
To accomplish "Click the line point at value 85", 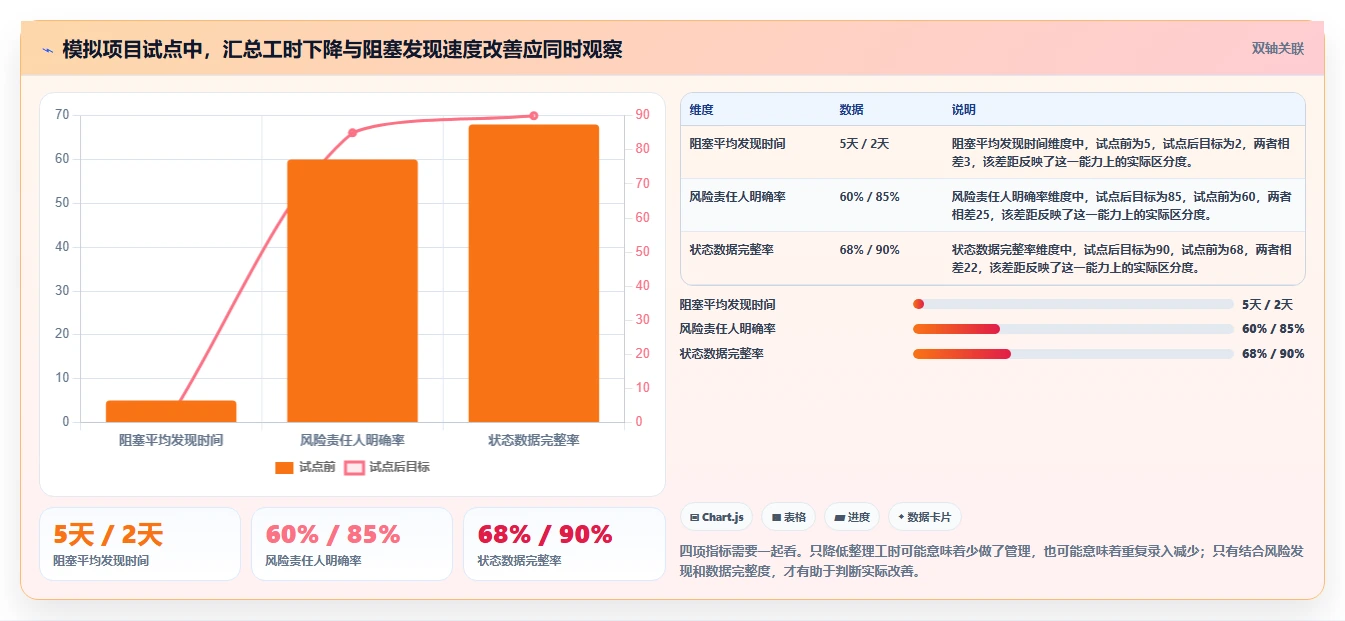I will point(352,132).
